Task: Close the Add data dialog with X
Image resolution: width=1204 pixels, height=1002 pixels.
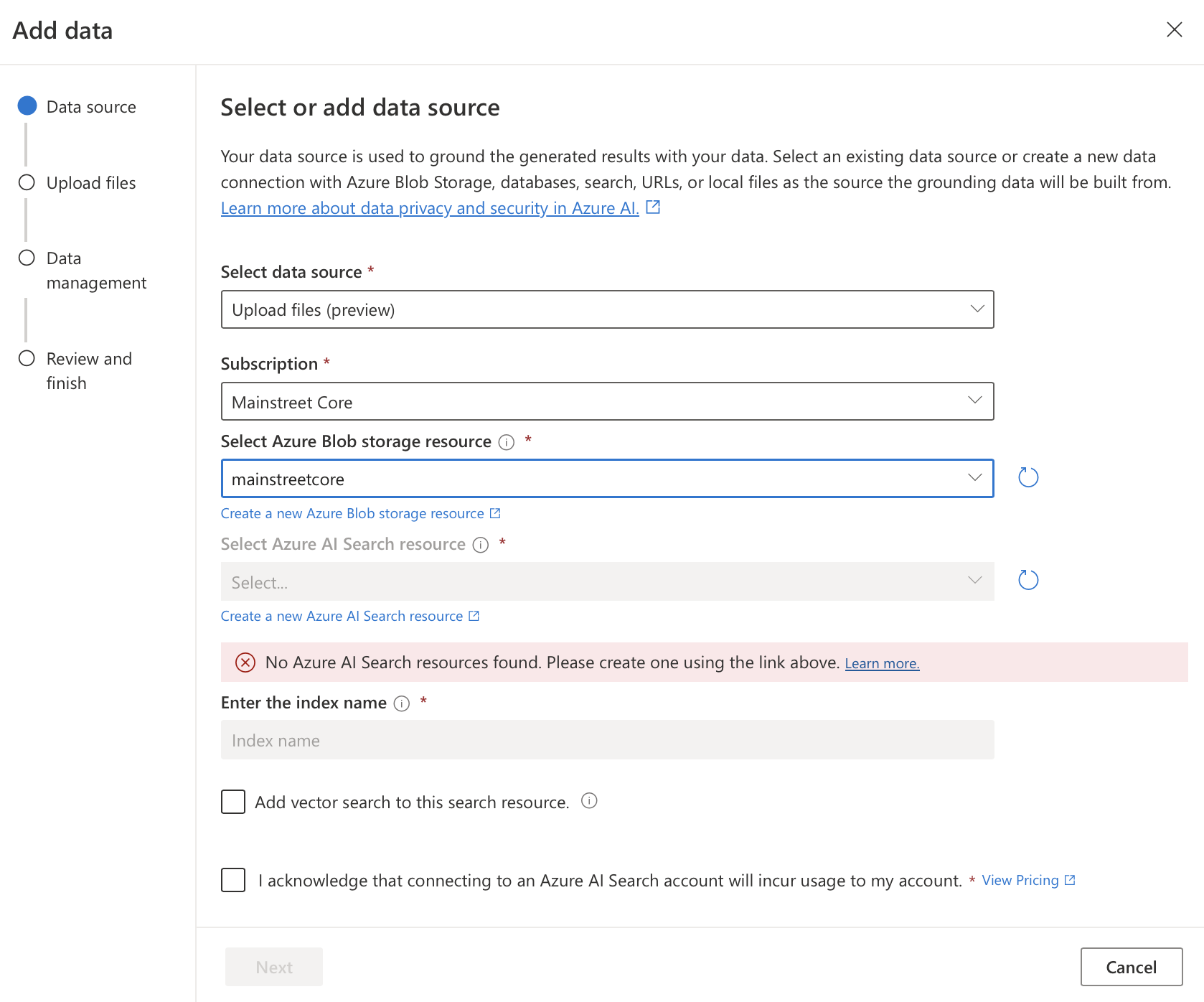Action: click(x=1174, y=29)
